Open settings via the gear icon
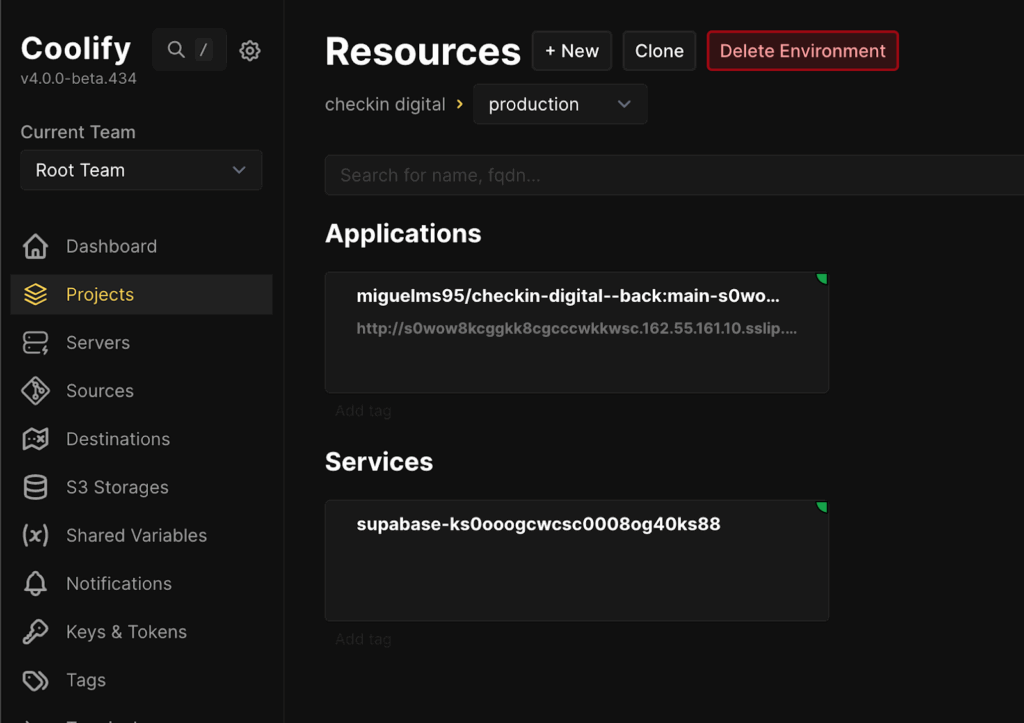Viewport: 1024px width, 723px height. point(250,50)
